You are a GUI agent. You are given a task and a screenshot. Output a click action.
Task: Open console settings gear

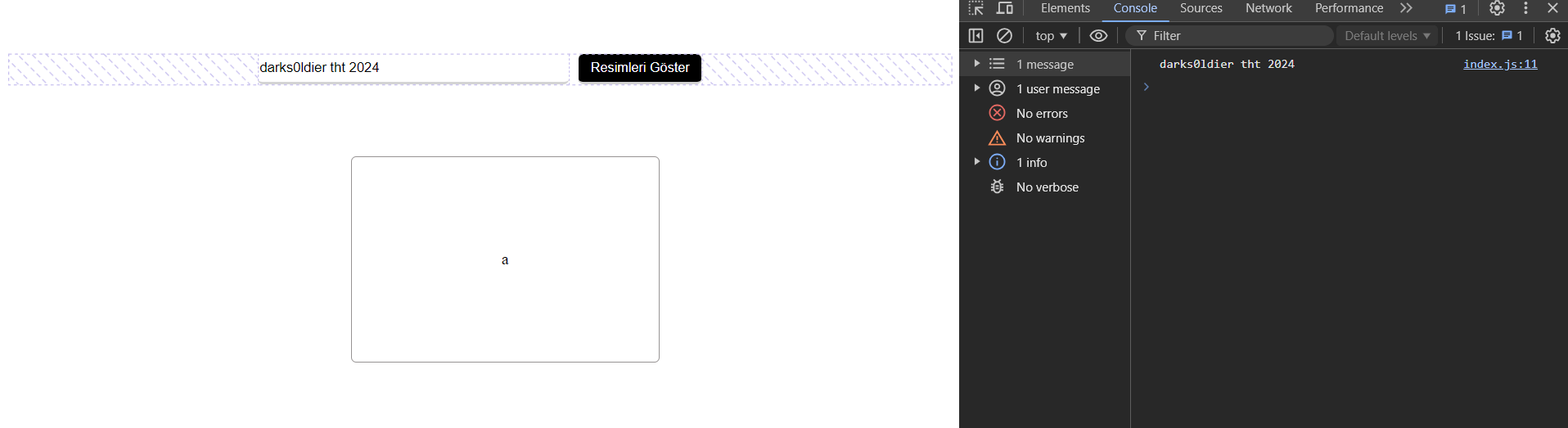pyautogui.click(x=1552, y=35)
